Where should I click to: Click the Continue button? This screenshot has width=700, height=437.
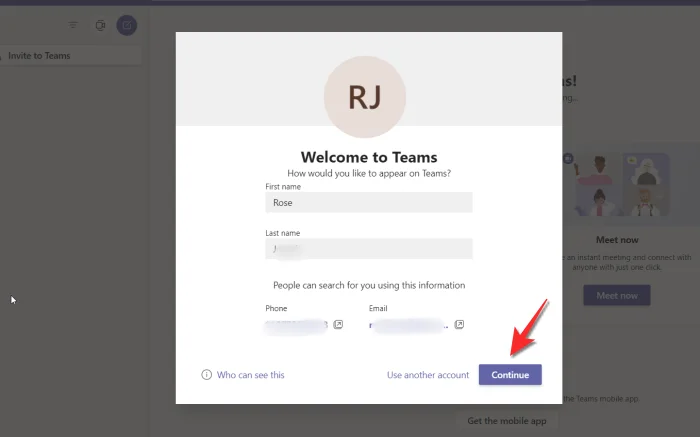click(x=510, y=375)
